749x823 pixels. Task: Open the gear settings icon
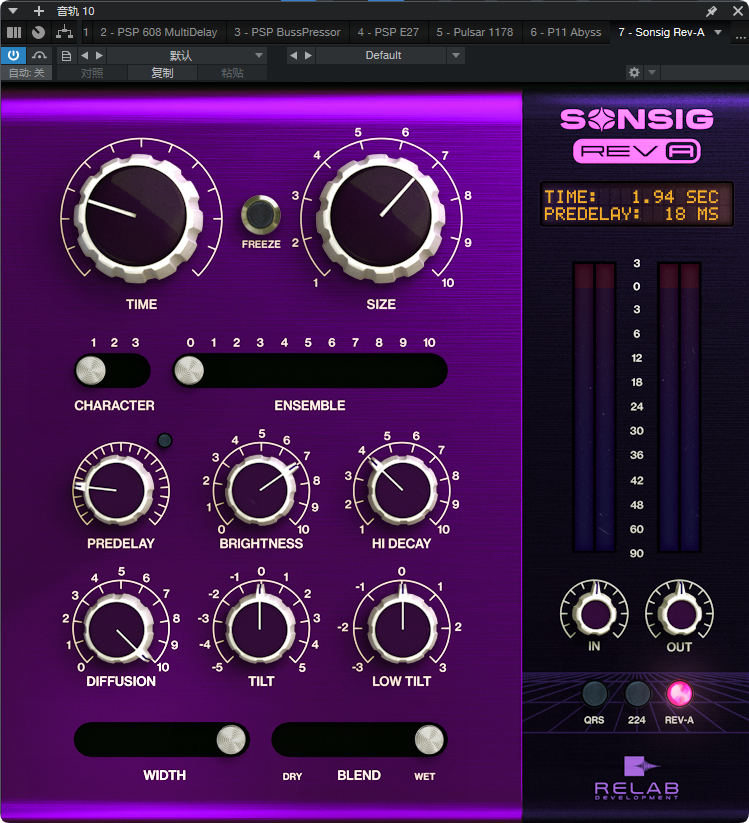[634, 72]
